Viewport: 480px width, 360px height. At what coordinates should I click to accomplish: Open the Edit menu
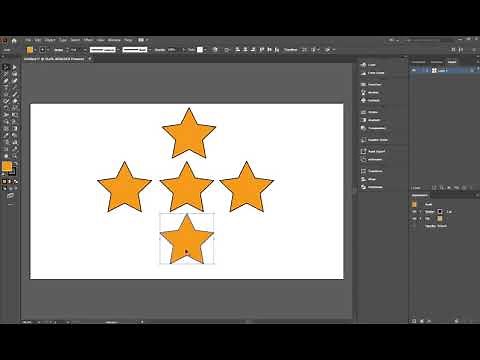[x=38, y=40]
